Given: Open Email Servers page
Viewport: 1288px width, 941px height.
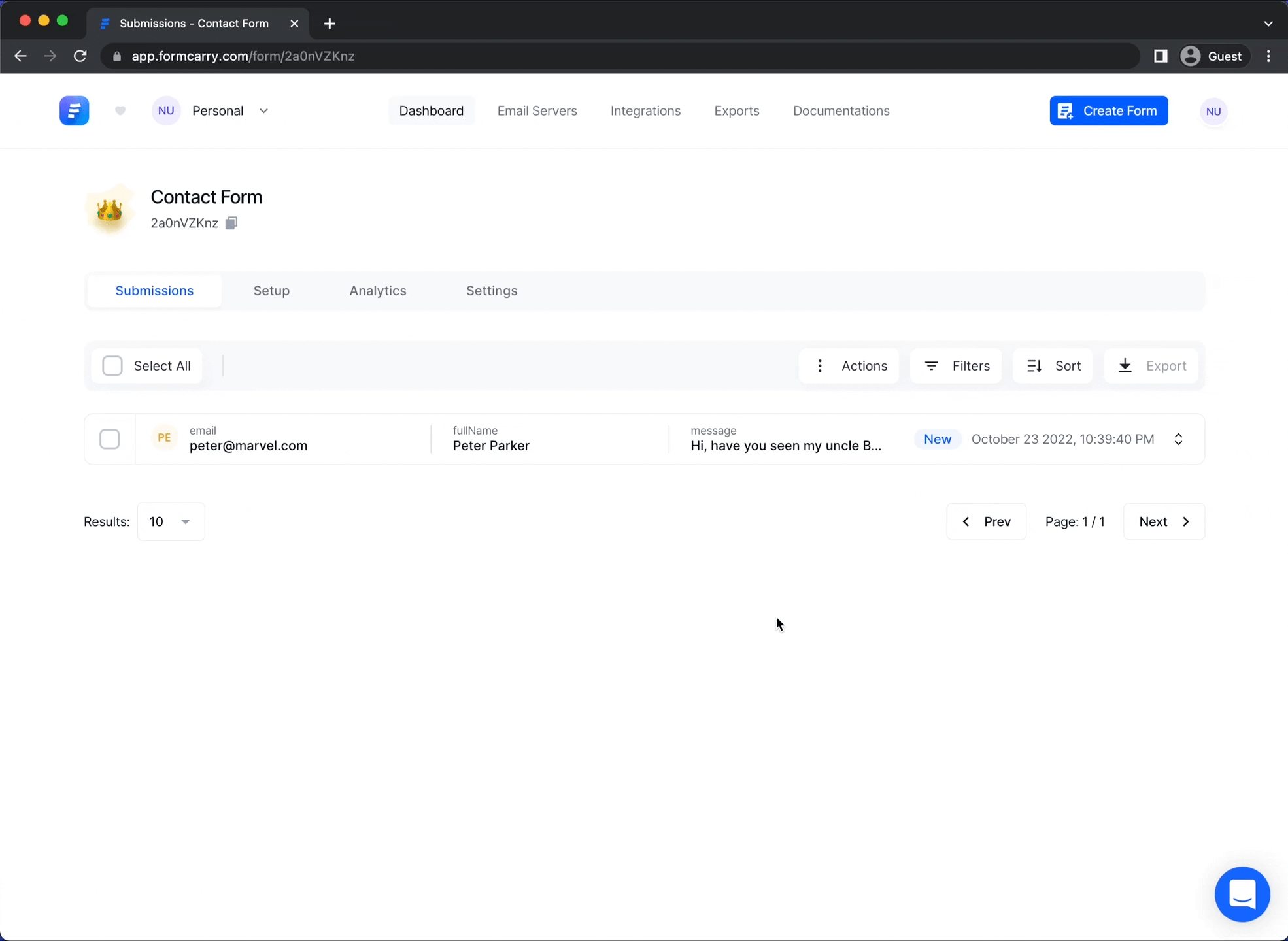Looking at the screenshot, I should click(537, 111).
